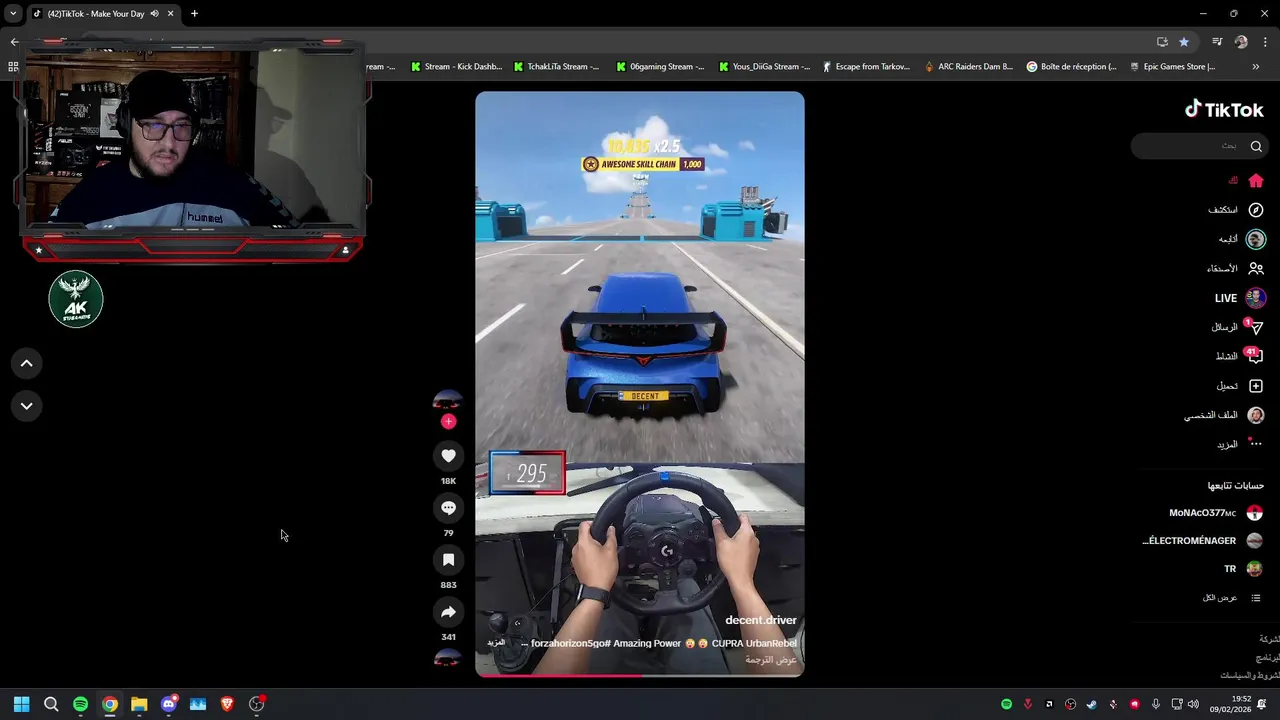
Task: Open the Windows taskbar search icon
Action: pyautogui.click(x=51, y=704)
